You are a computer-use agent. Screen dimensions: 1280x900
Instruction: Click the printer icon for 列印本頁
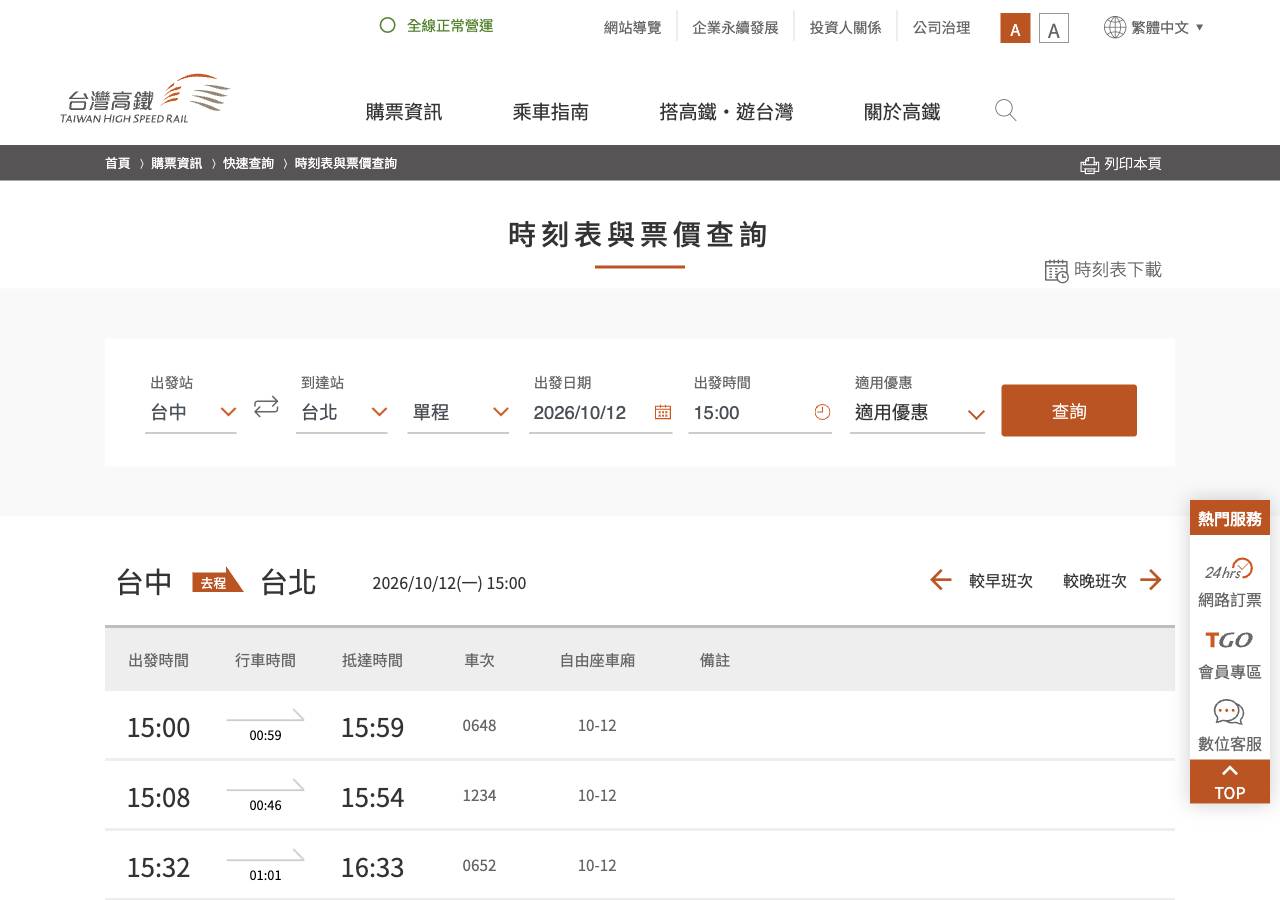(x=1089, y=164)
